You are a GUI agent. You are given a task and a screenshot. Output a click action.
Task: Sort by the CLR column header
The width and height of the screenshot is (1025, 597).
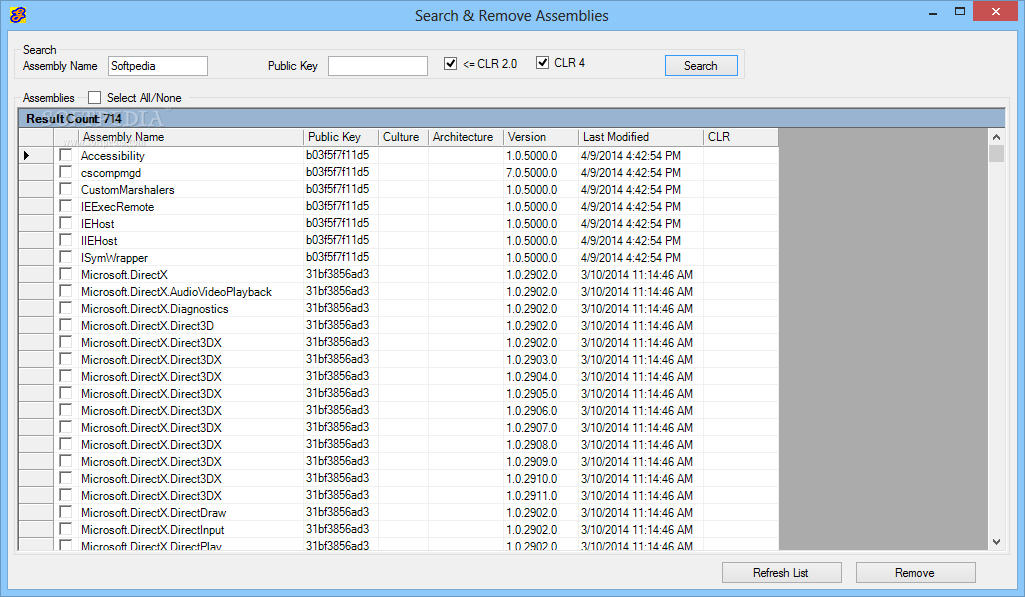tap(741, 137)
